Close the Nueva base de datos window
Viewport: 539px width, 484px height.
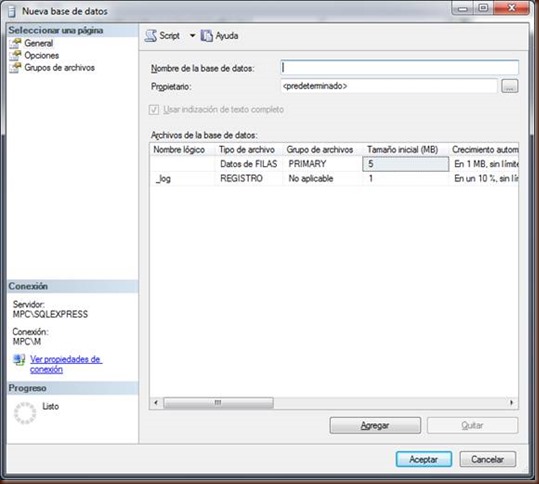point(512,8)
